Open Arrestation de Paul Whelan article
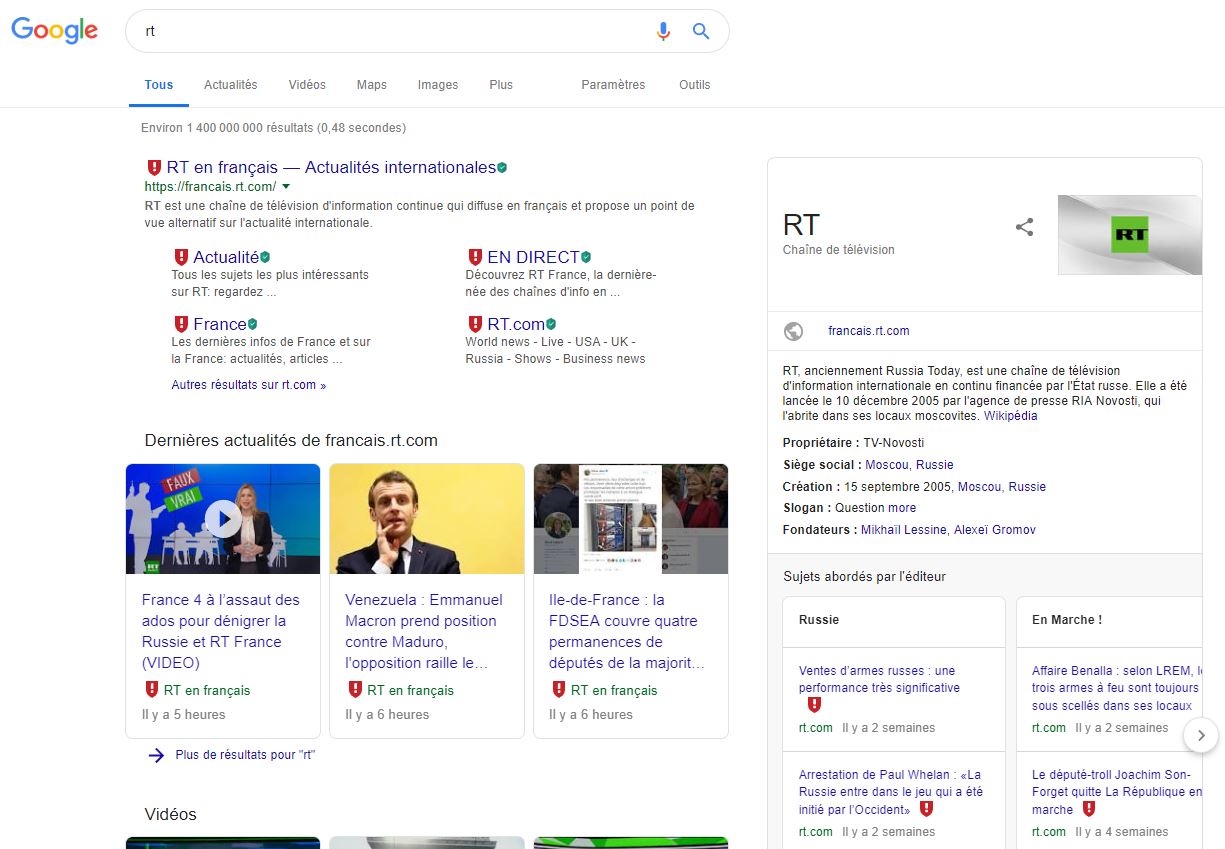Image resolution: width=1225 pixels, height=849 pixels. point(890,791)
